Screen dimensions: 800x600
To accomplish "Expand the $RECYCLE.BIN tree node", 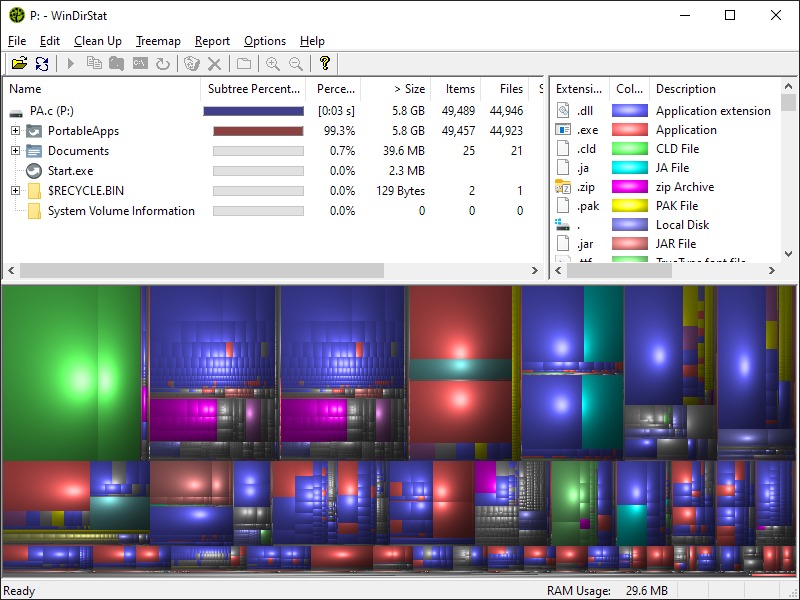I will tap(16, 191).
